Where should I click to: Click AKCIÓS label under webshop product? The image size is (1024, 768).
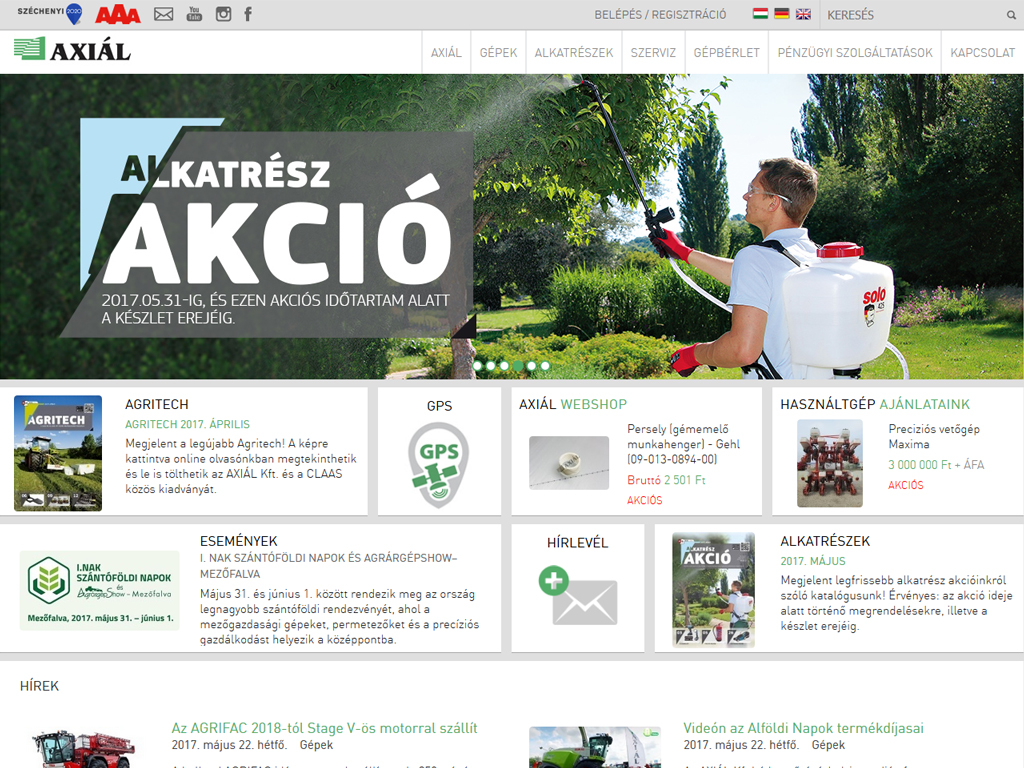[645, 500]
